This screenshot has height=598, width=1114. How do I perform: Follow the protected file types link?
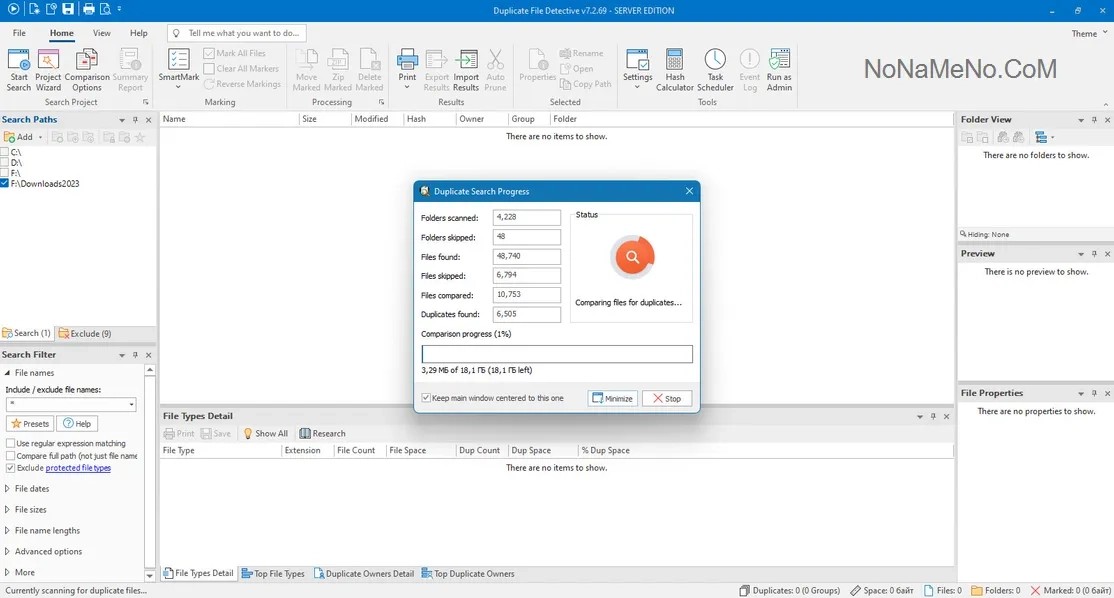[x=78, y=468]
